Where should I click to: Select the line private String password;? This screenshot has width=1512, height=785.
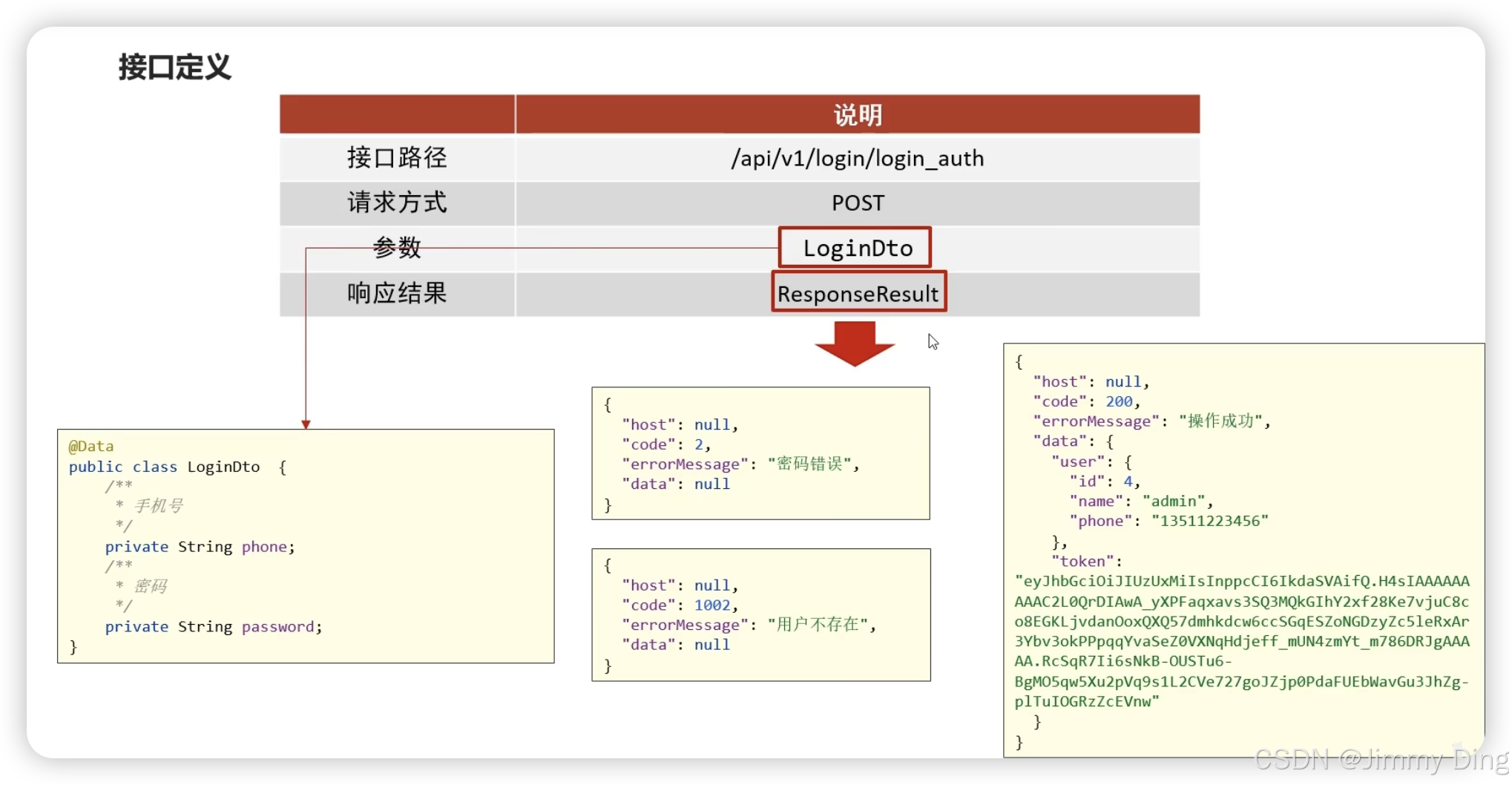tap(214, 627)
